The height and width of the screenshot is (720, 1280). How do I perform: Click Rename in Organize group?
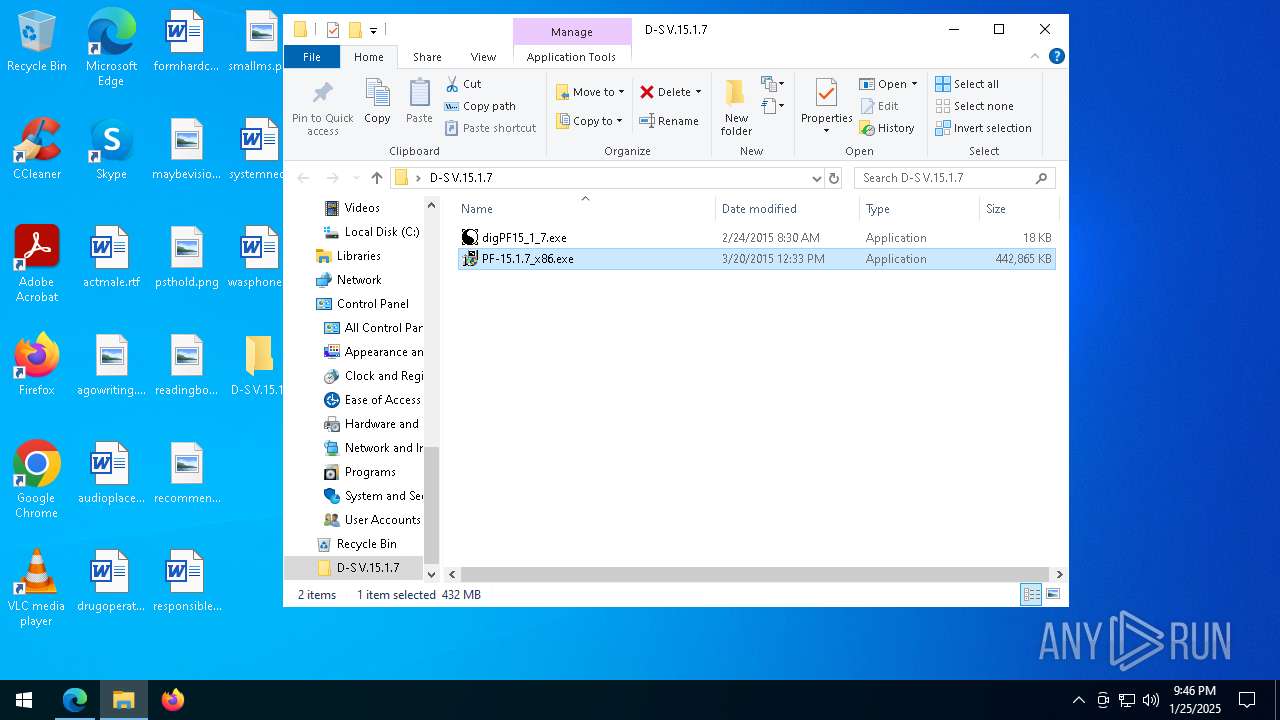[669, 121]
